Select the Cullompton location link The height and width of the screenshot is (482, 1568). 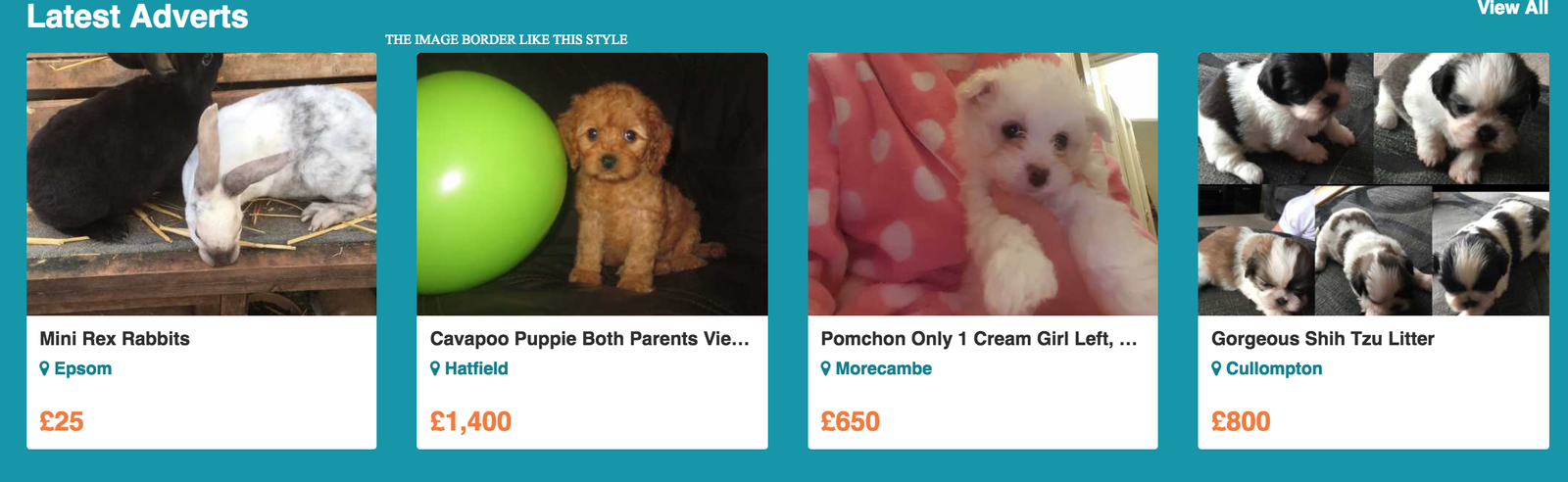tap(1274, 368)
